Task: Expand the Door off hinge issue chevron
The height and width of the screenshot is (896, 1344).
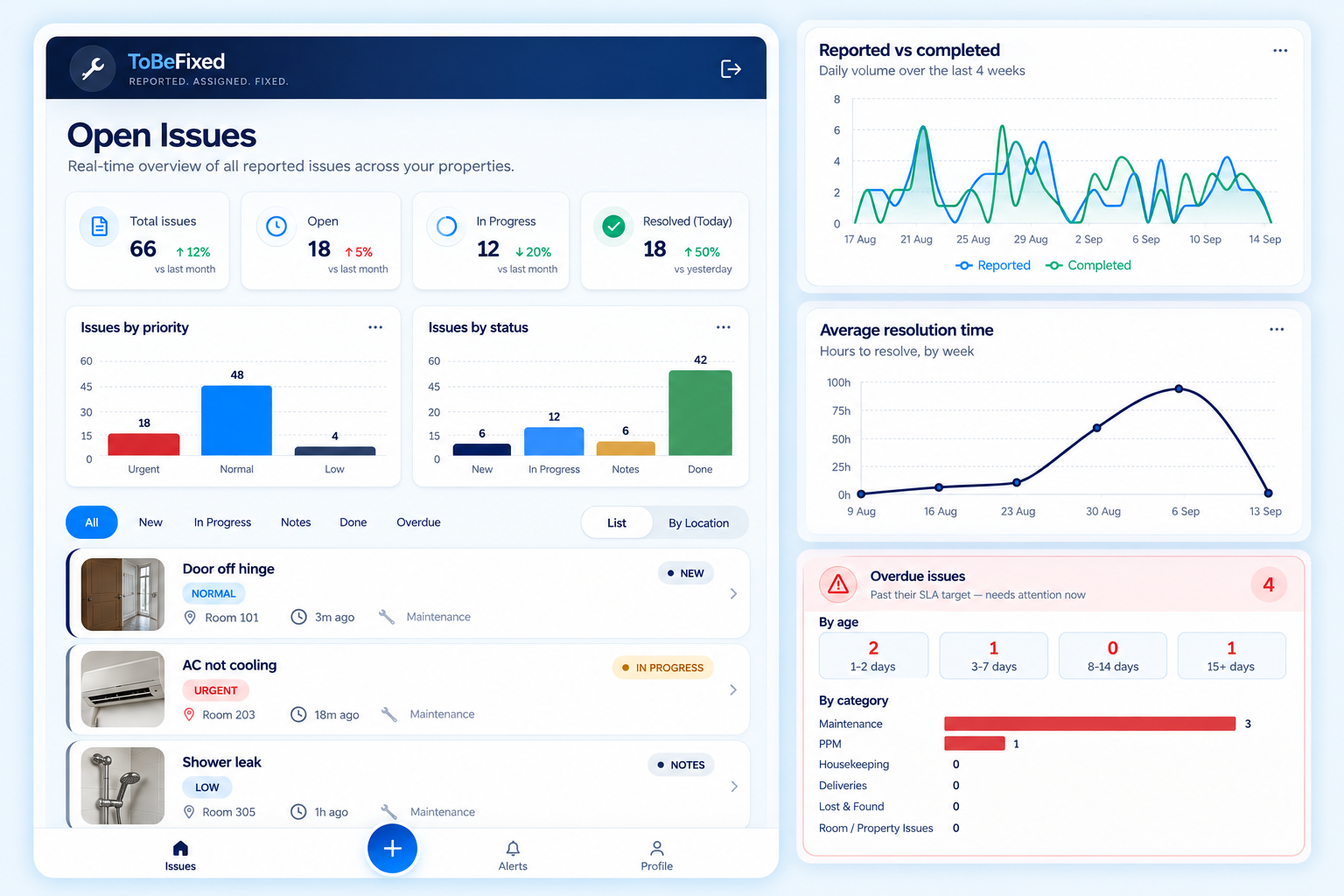Action: pos(733,593)
